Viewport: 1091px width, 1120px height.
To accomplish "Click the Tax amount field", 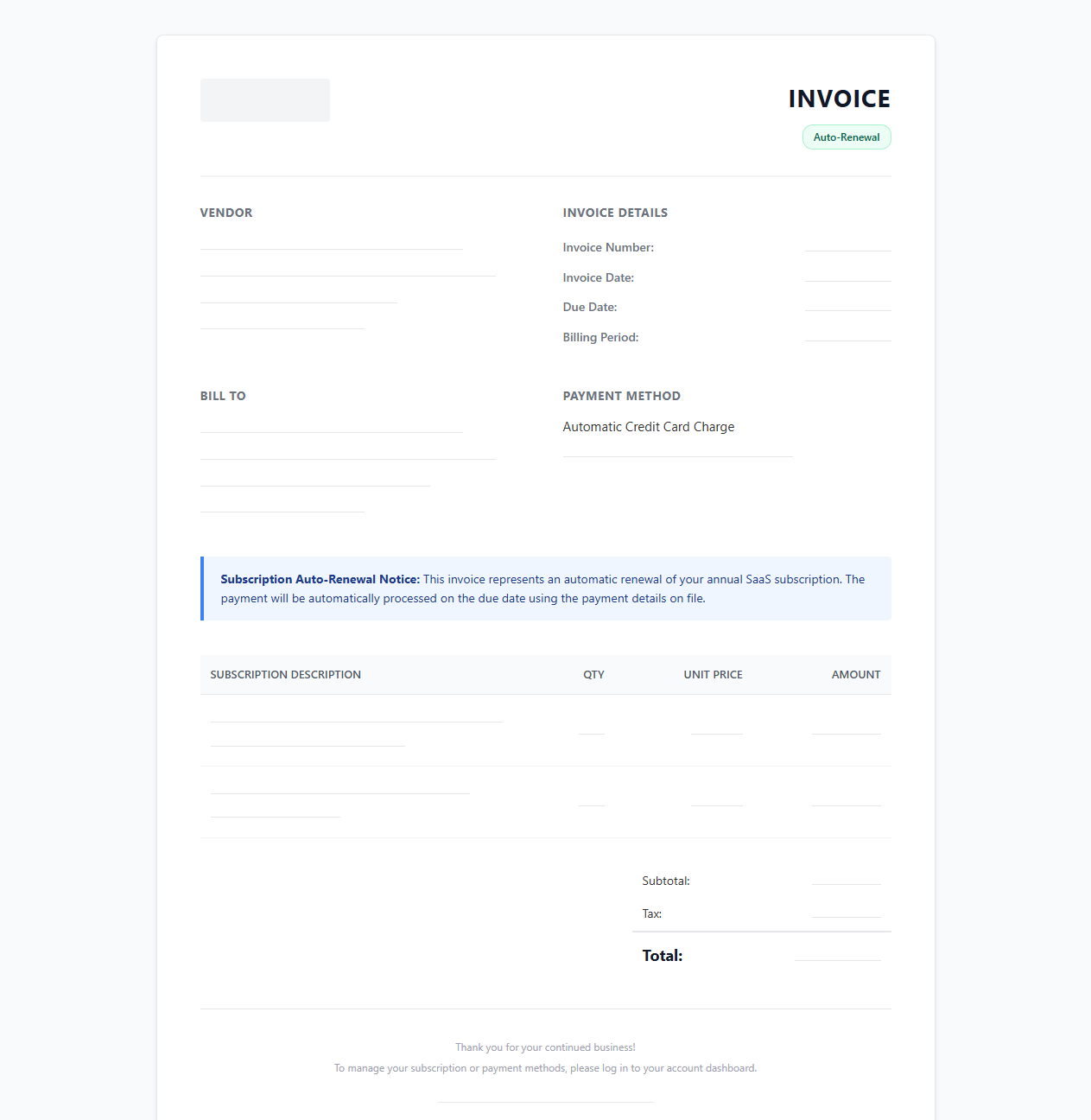I will point(847,911).
